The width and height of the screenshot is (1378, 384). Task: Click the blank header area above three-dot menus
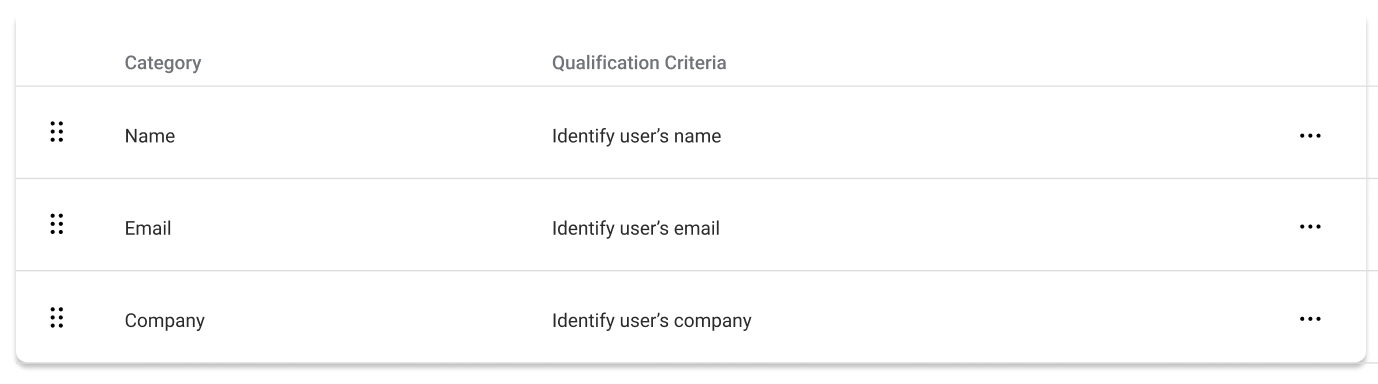[x=1309, y=63]
